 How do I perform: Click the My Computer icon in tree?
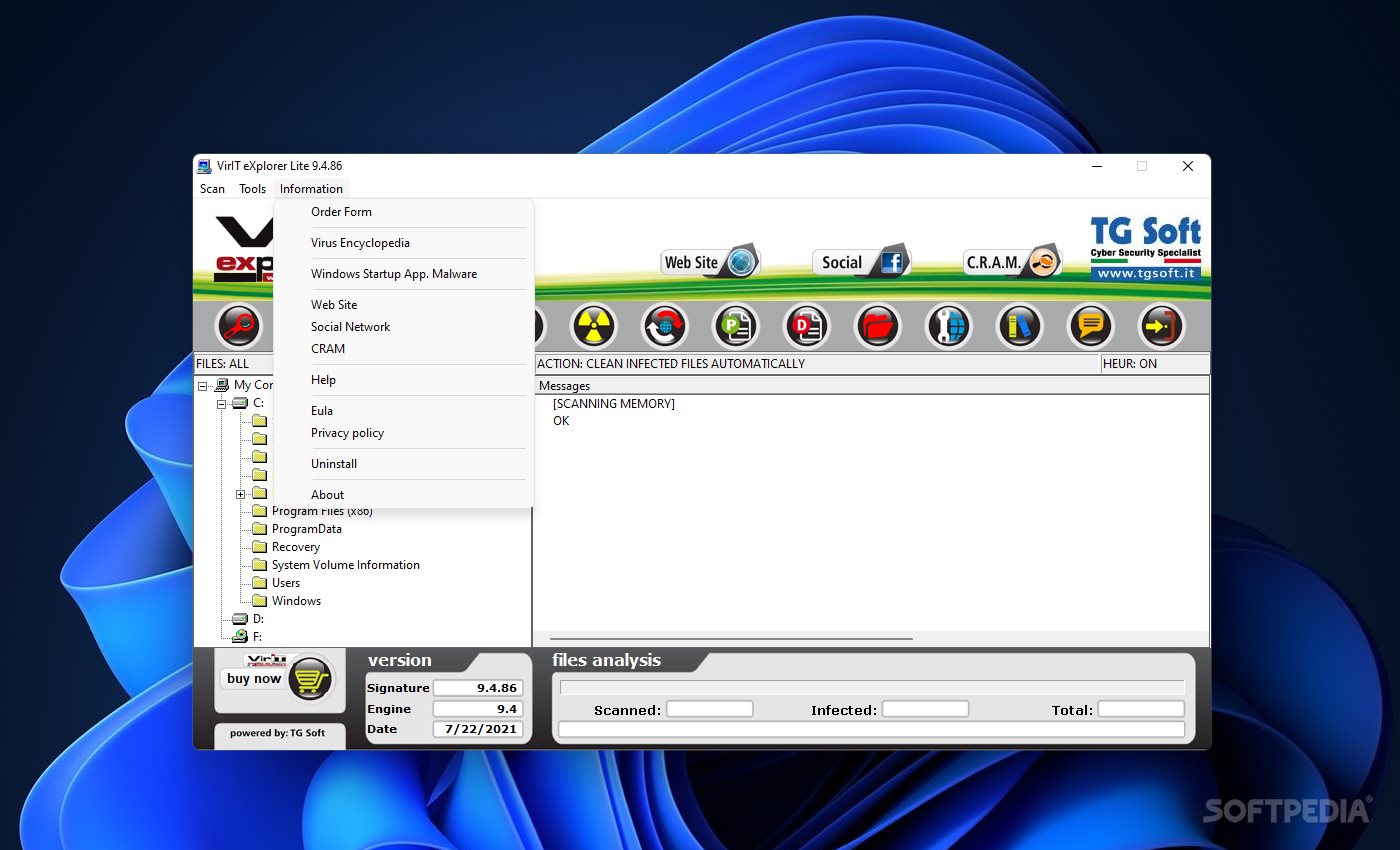click(x=222, y=385)
